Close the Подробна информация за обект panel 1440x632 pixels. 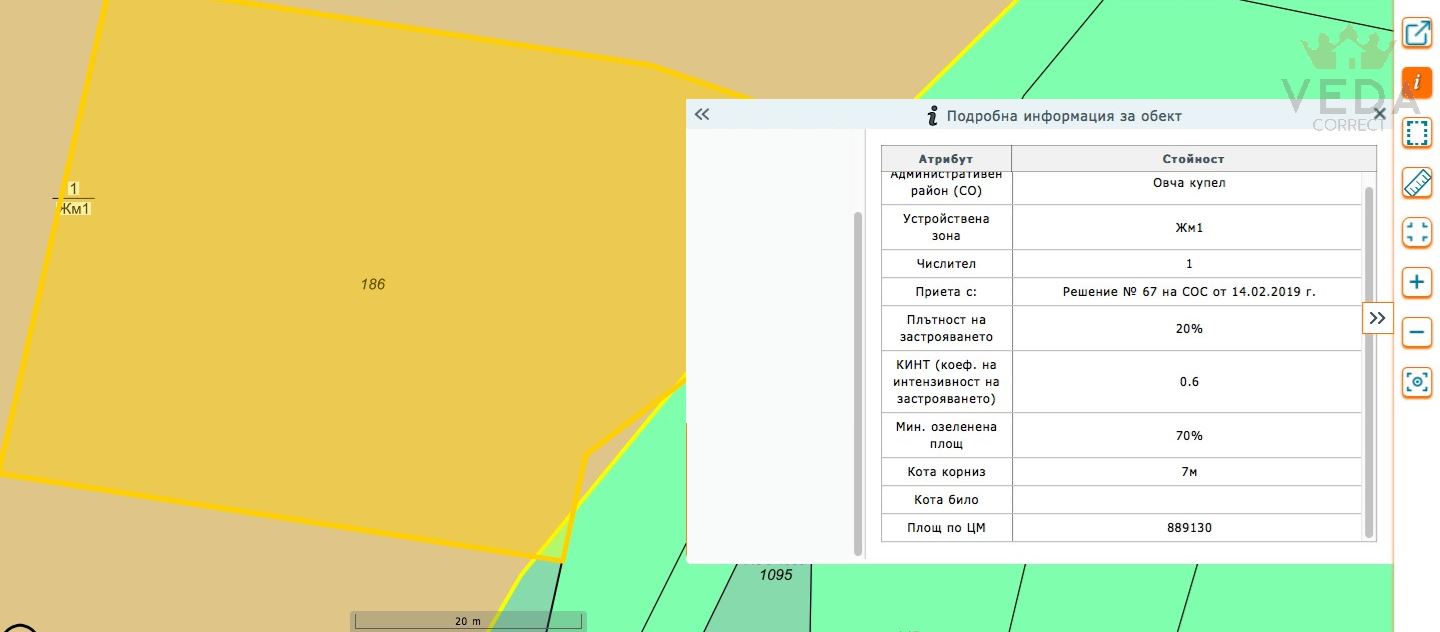pos(1380,114)
